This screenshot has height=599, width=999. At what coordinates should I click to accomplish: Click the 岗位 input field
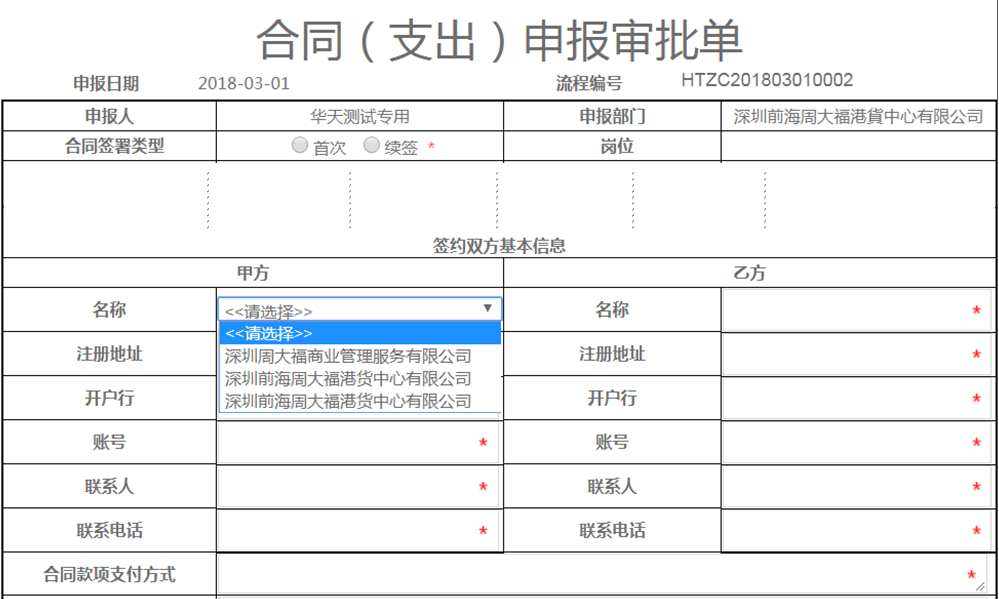(x=858, y=145)
